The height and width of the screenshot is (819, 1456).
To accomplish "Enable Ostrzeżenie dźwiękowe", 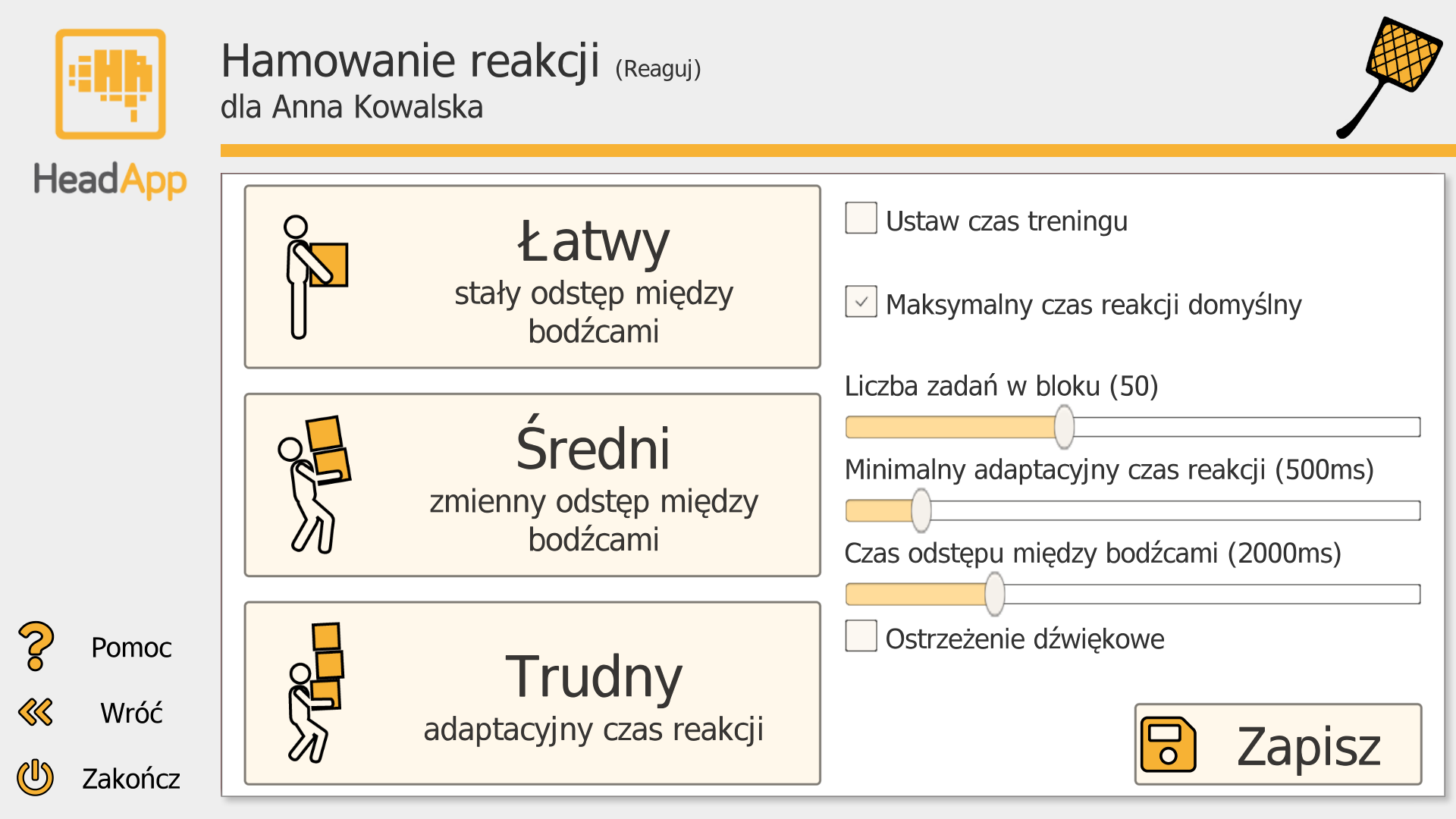I will pos(861,637).
